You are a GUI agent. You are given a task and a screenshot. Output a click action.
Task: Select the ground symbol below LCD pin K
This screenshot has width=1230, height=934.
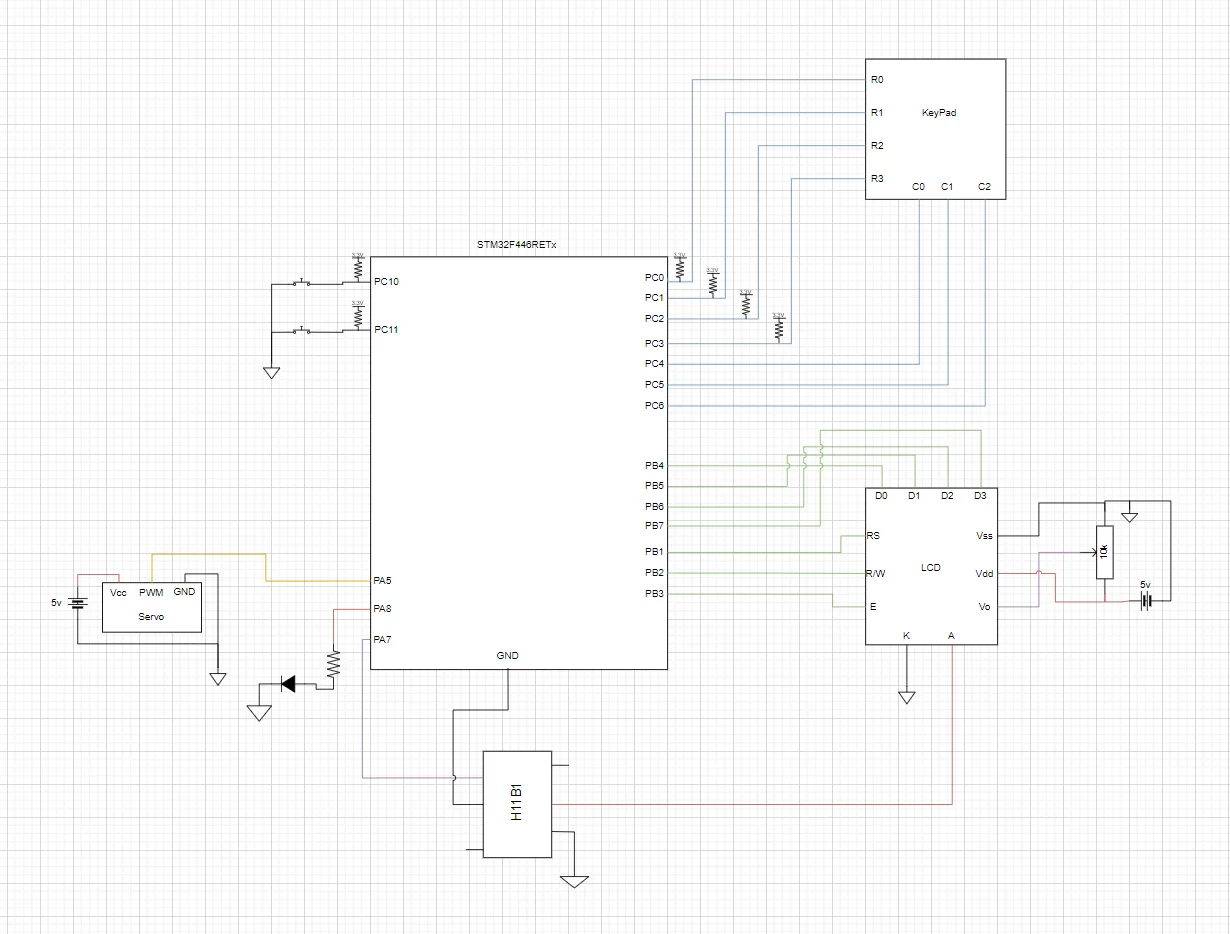(x=906, y=697)
